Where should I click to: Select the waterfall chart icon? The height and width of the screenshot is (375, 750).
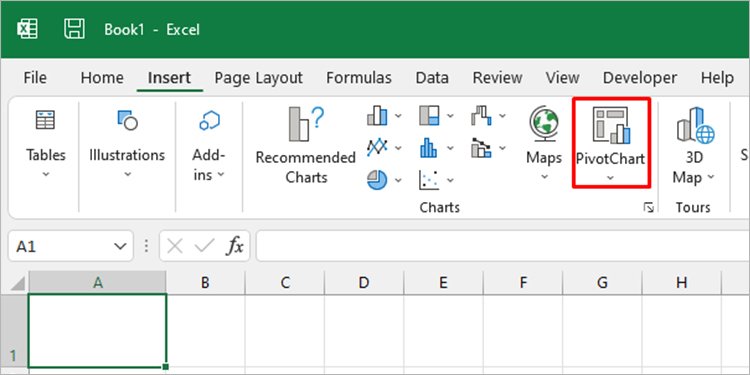pyautogui.click(x=481, y=115)
